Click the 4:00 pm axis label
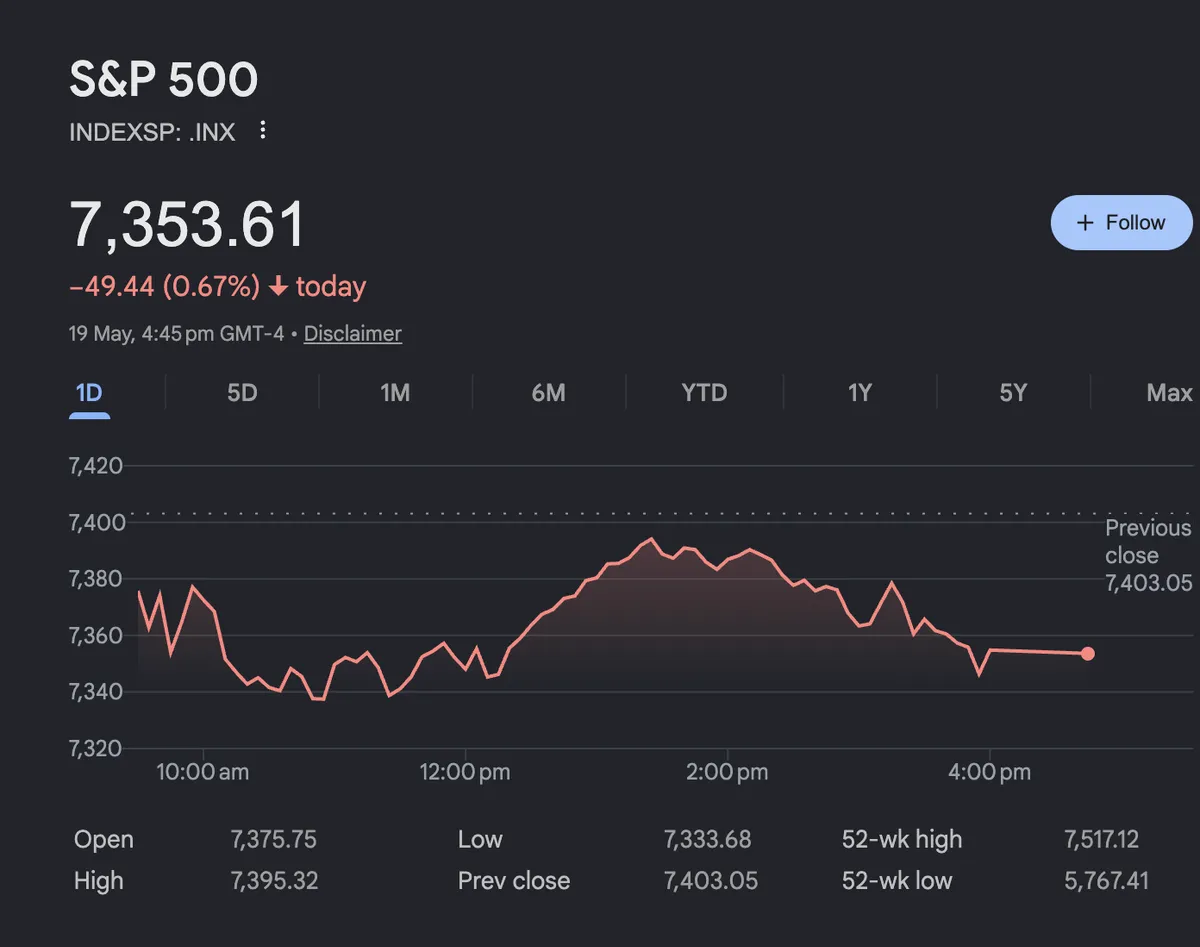Screen dimensions: 1200x947 pyautogui.click(x=989, y=772)
